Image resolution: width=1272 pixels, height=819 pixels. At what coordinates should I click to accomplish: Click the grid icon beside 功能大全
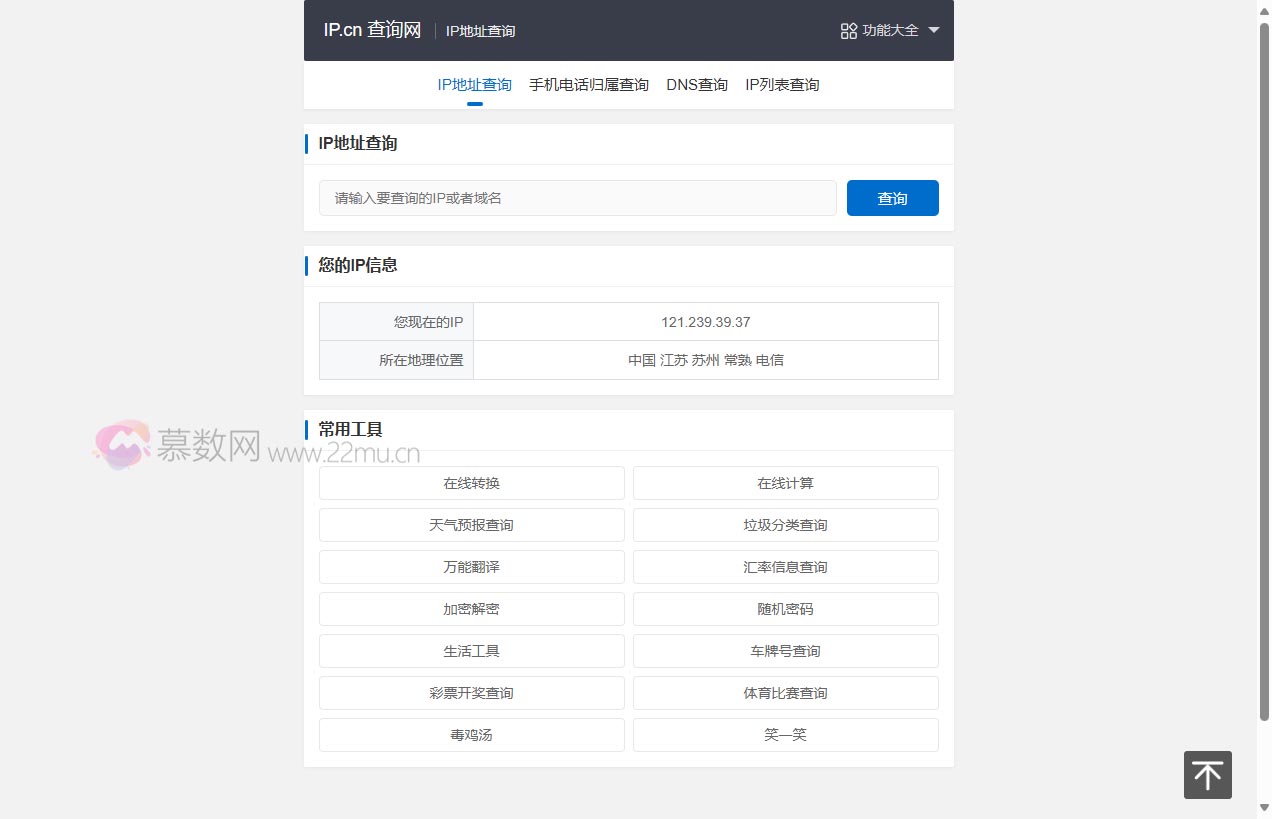[x=847, y=30]
